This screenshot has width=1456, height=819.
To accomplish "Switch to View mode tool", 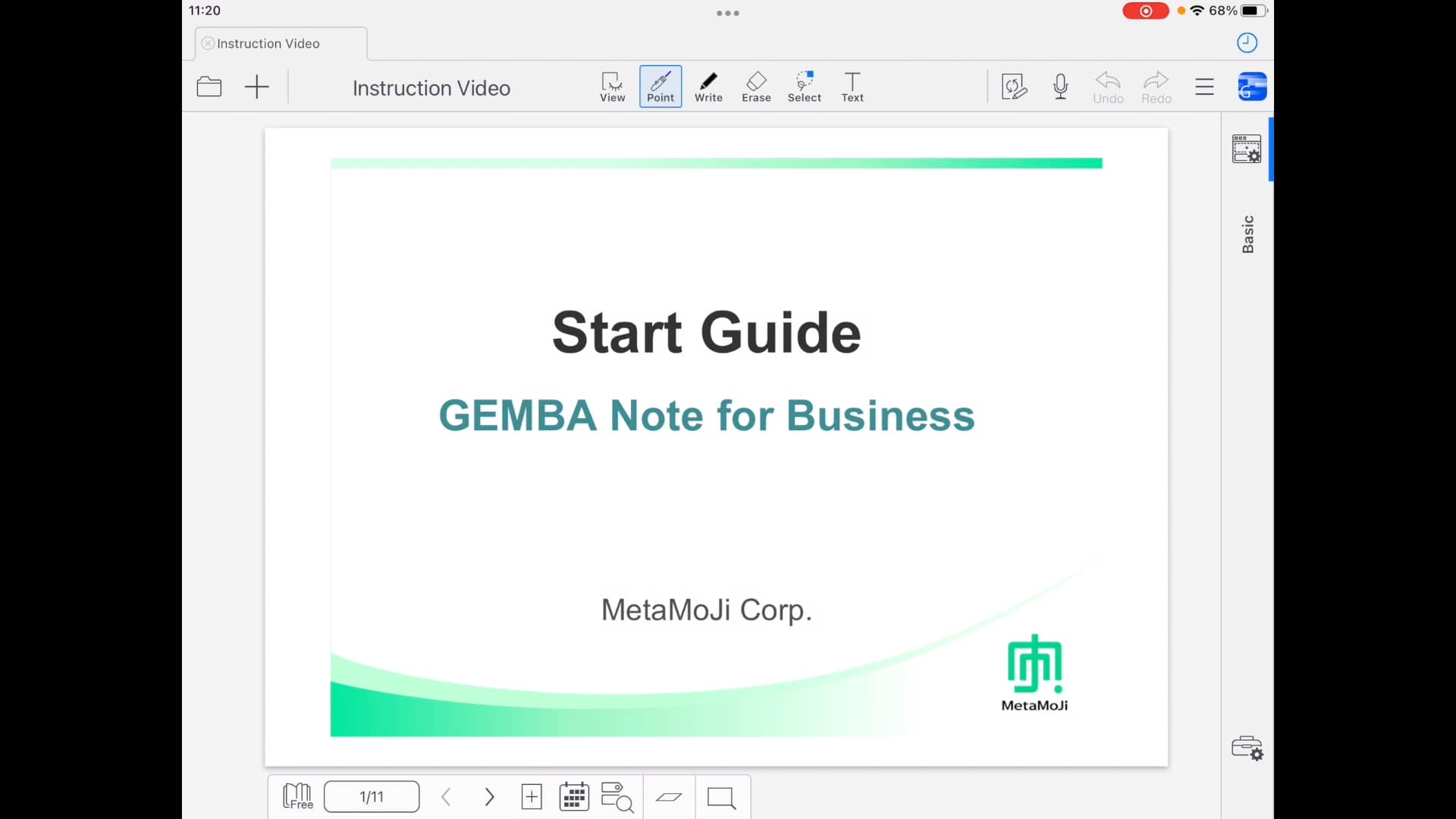I will (612, 86).
